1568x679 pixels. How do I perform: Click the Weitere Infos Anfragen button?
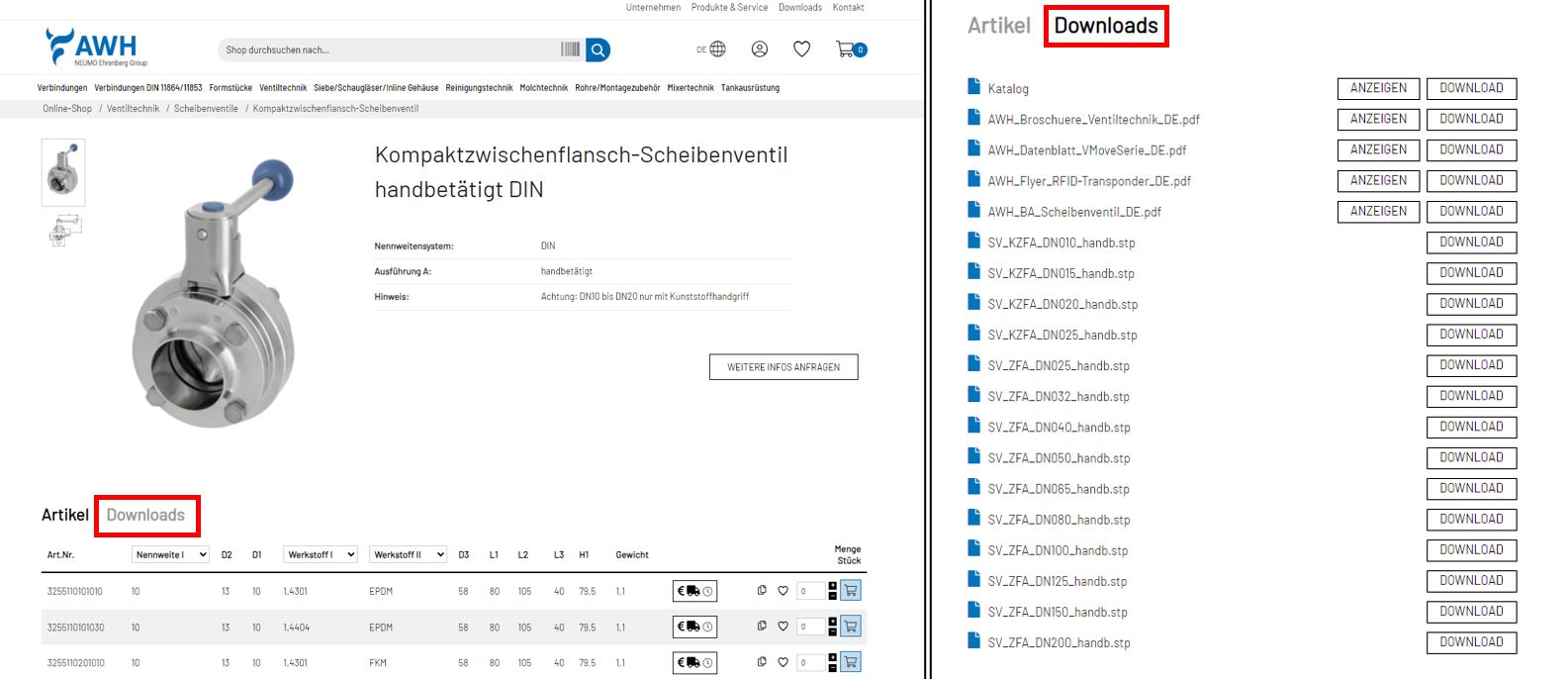coord(784,367)
